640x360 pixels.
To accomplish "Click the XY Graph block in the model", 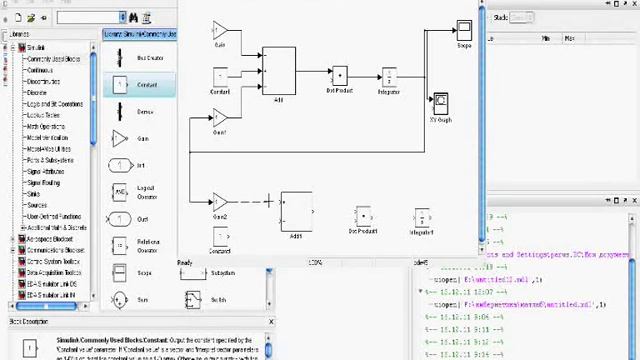I will (441, 104).
